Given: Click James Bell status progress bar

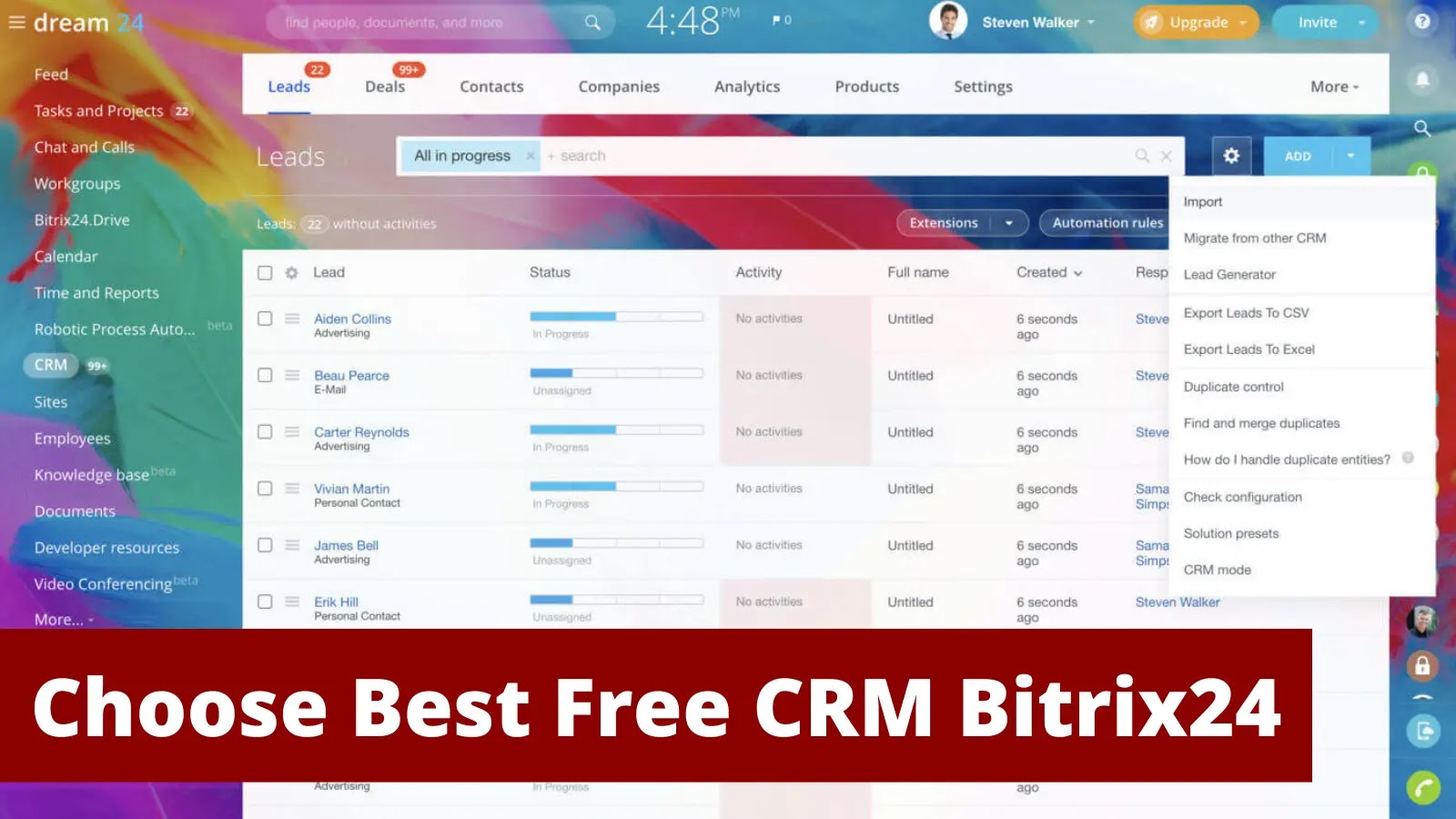Looking at the screenshot, I should [616, 543].
